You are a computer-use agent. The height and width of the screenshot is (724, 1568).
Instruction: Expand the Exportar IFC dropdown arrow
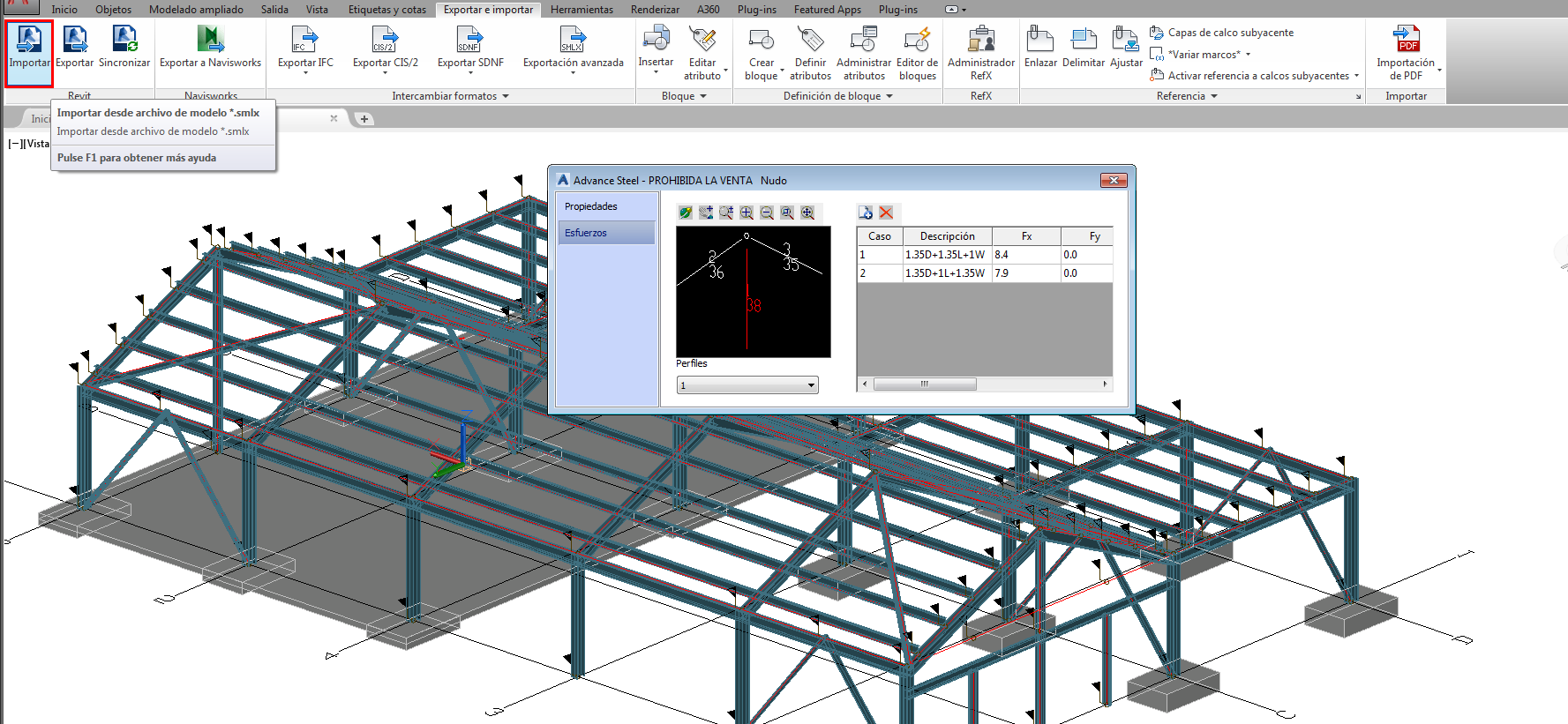click(305, 73)
